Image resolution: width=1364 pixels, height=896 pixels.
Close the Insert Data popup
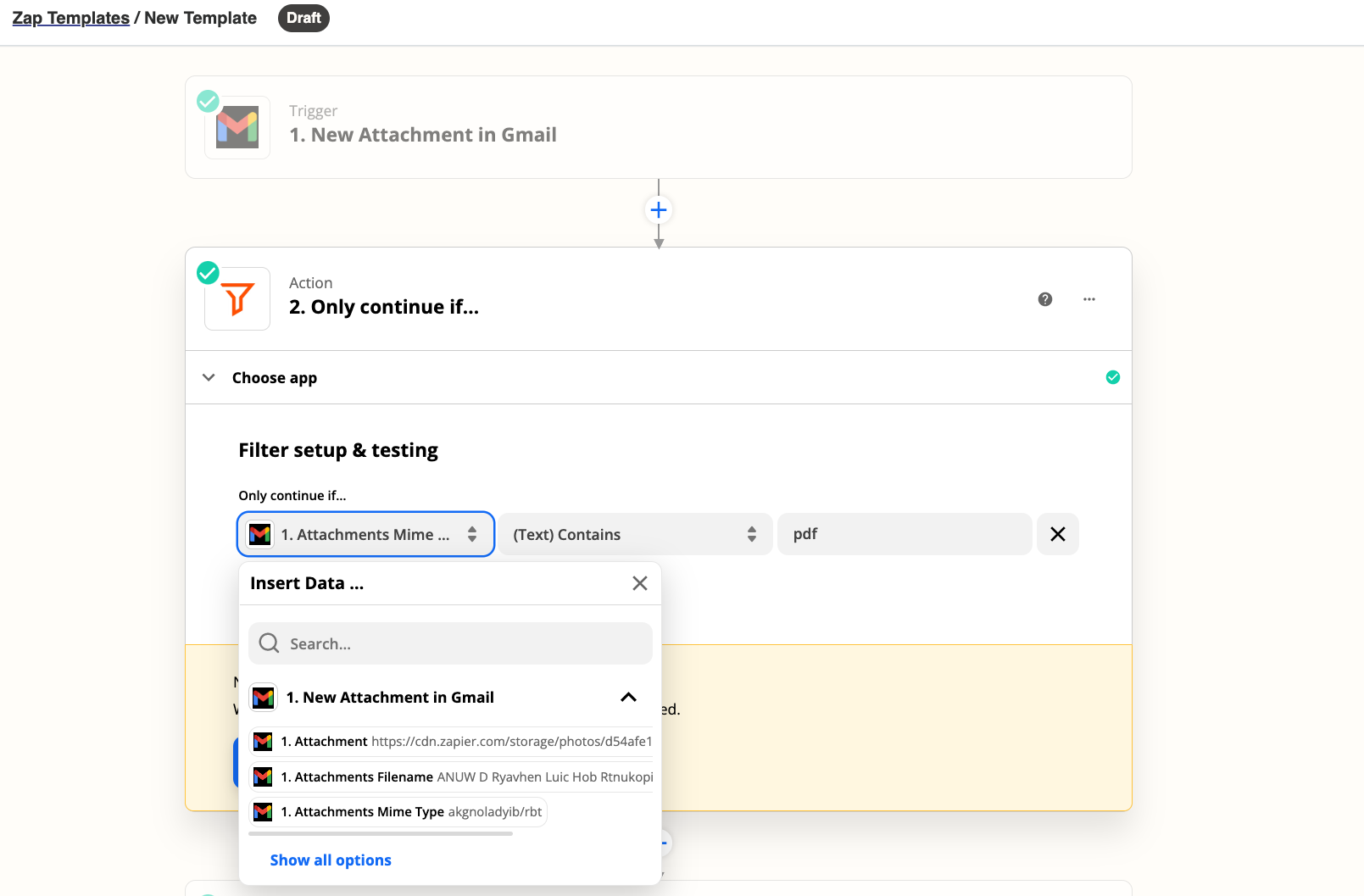640,583
